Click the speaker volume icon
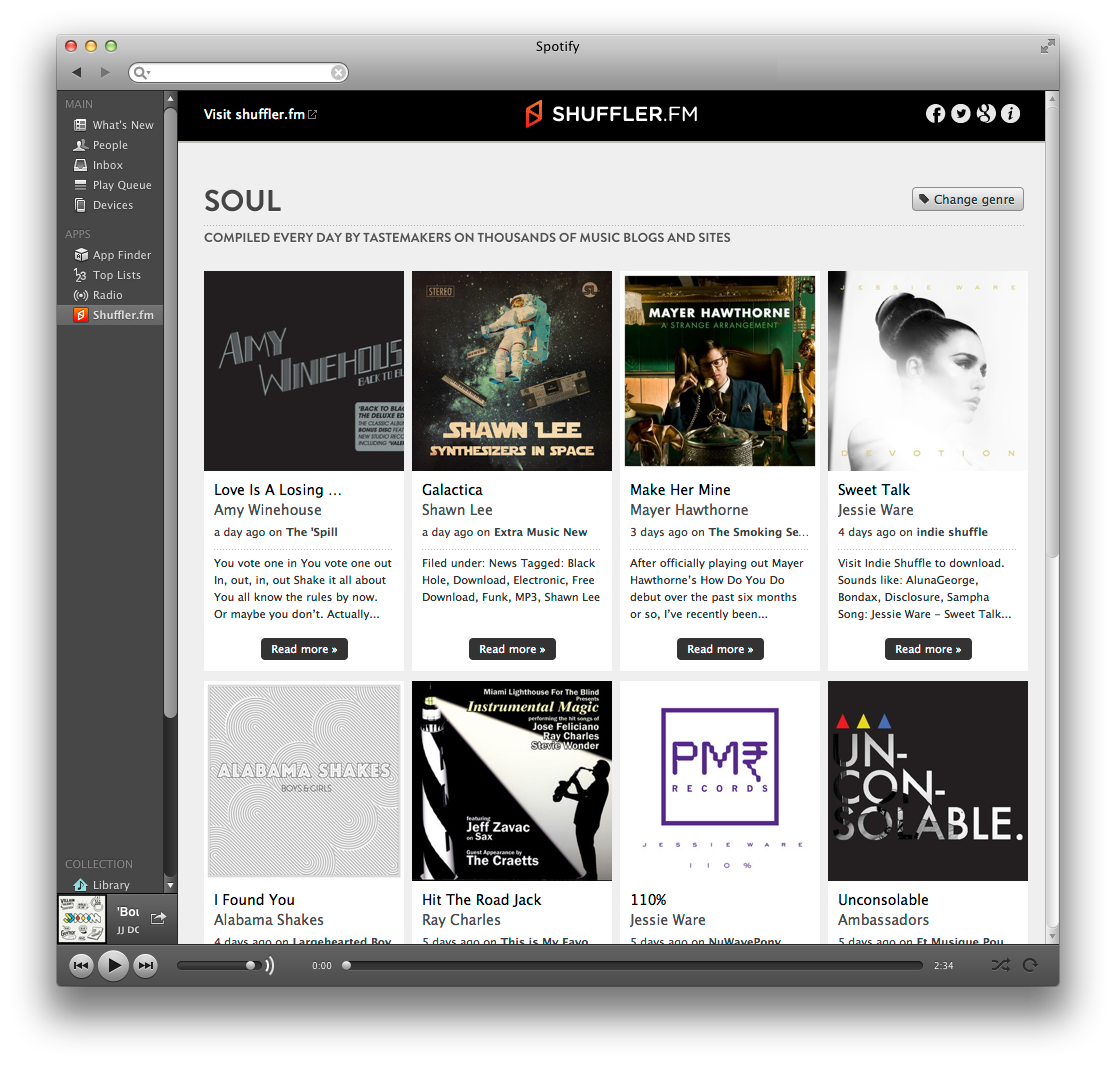1116x1065 pixels. point(270,965)
